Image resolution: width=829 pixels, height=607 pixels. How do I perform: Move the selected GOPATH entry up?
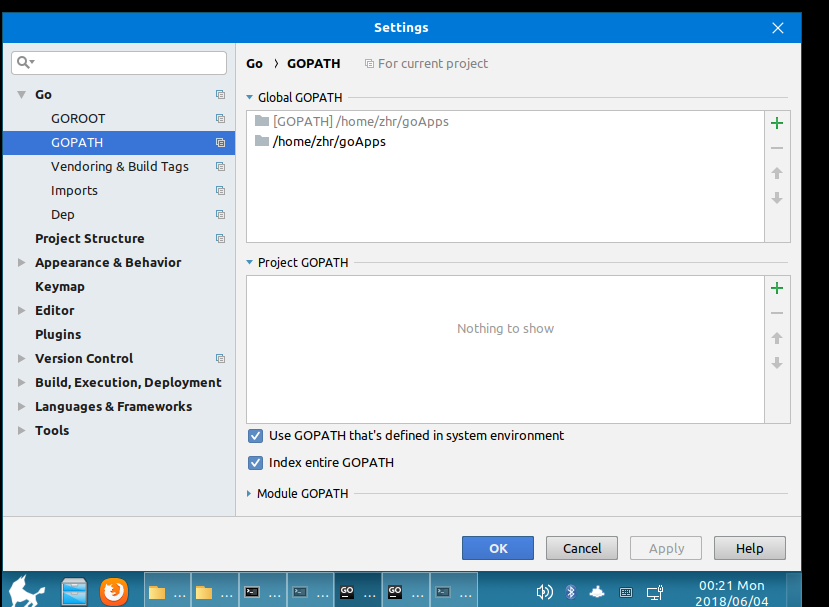777,173
